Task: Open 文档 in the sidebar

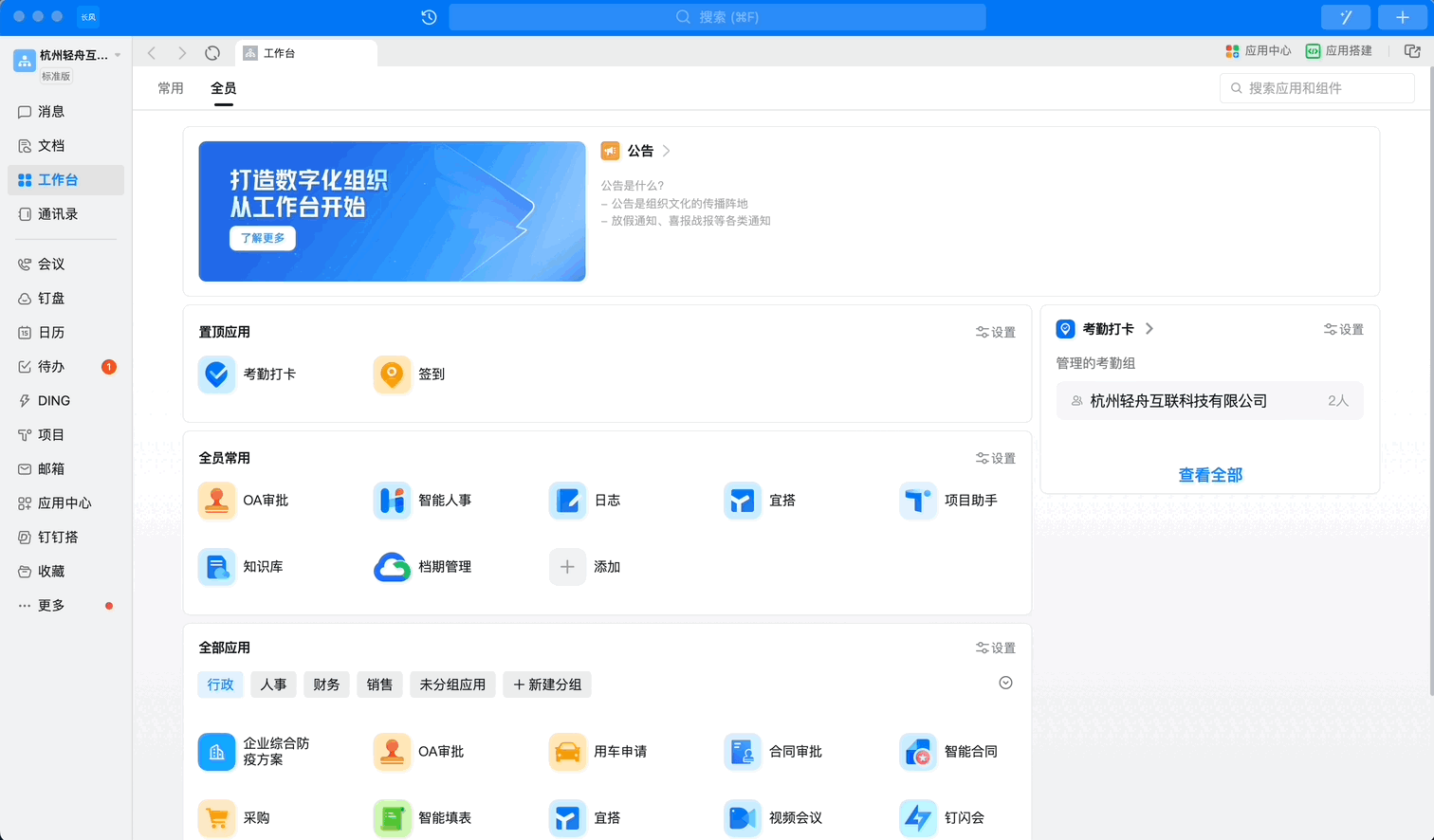Action: pos(65,146)
